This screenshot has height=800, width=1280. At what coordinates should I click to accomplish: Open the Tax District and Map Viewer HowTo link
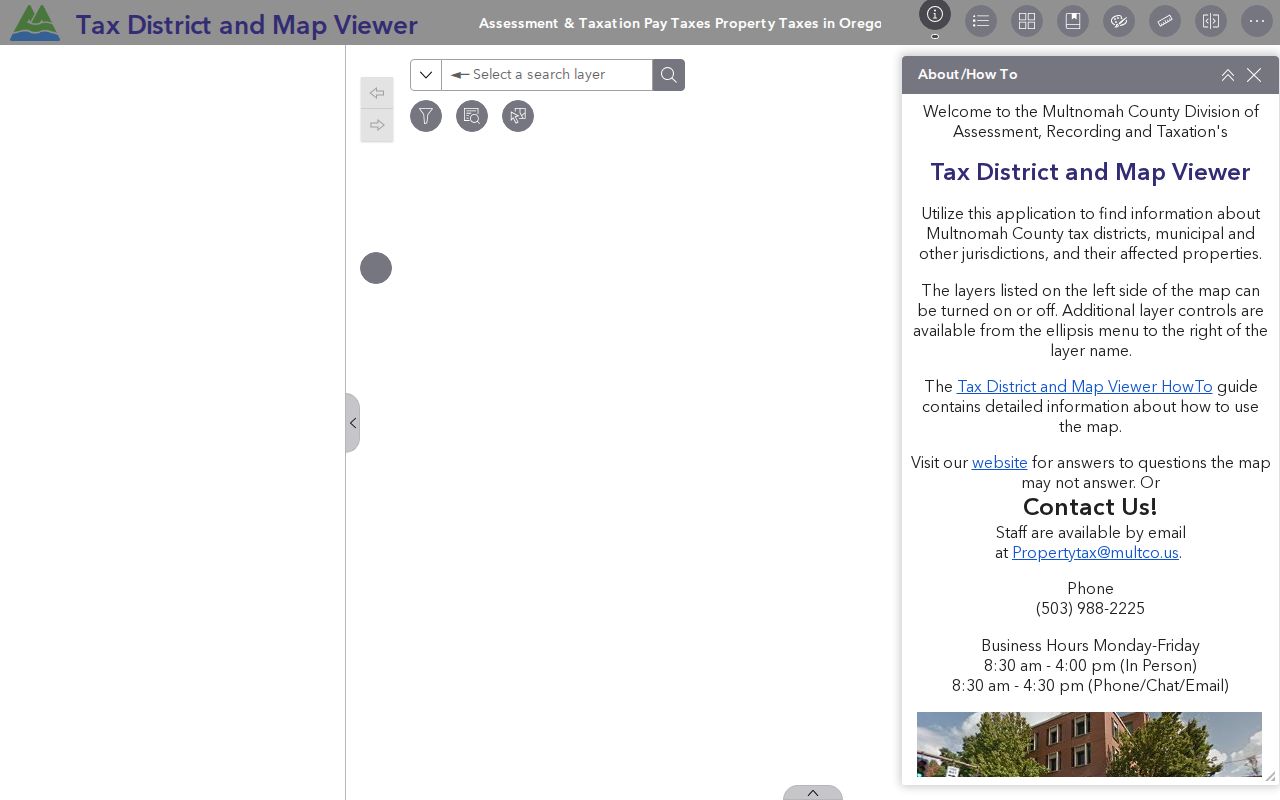pos(1085,387)
